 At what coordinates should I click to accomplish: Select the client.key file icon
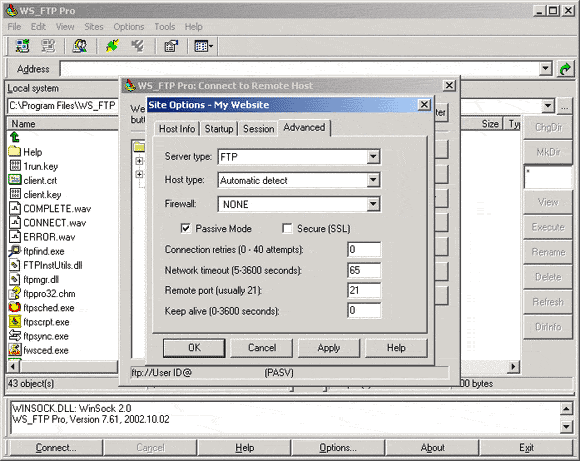coord(15,194)
